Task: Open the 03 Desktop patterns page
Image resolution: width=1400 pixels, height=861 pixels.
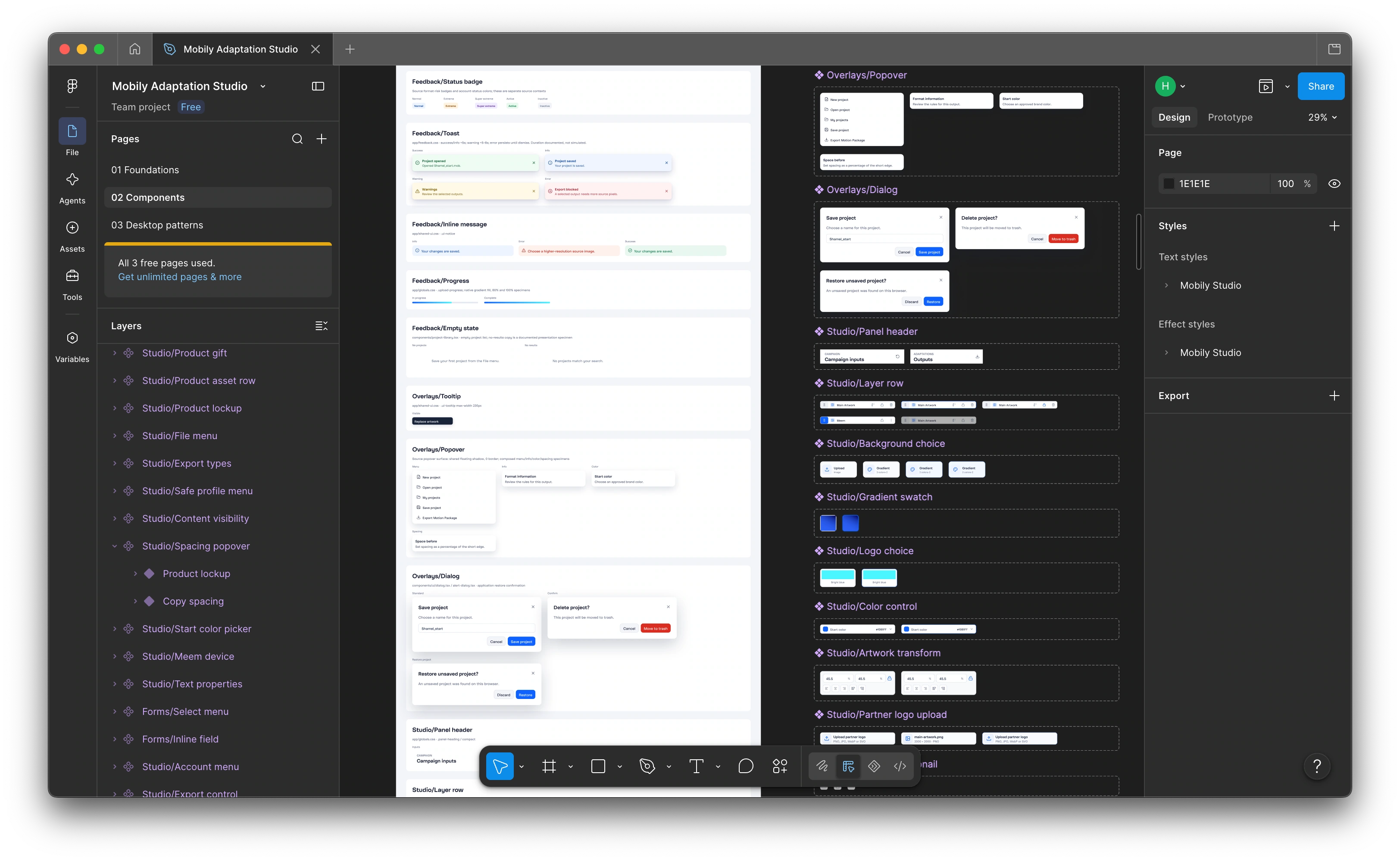Action: 218,225
